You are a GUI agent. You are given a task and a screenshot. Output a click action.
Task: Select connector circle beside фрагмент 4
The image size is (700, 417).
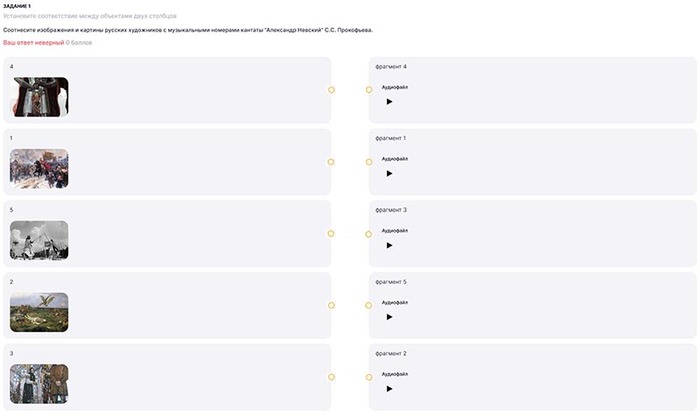(x=368, y=90)
